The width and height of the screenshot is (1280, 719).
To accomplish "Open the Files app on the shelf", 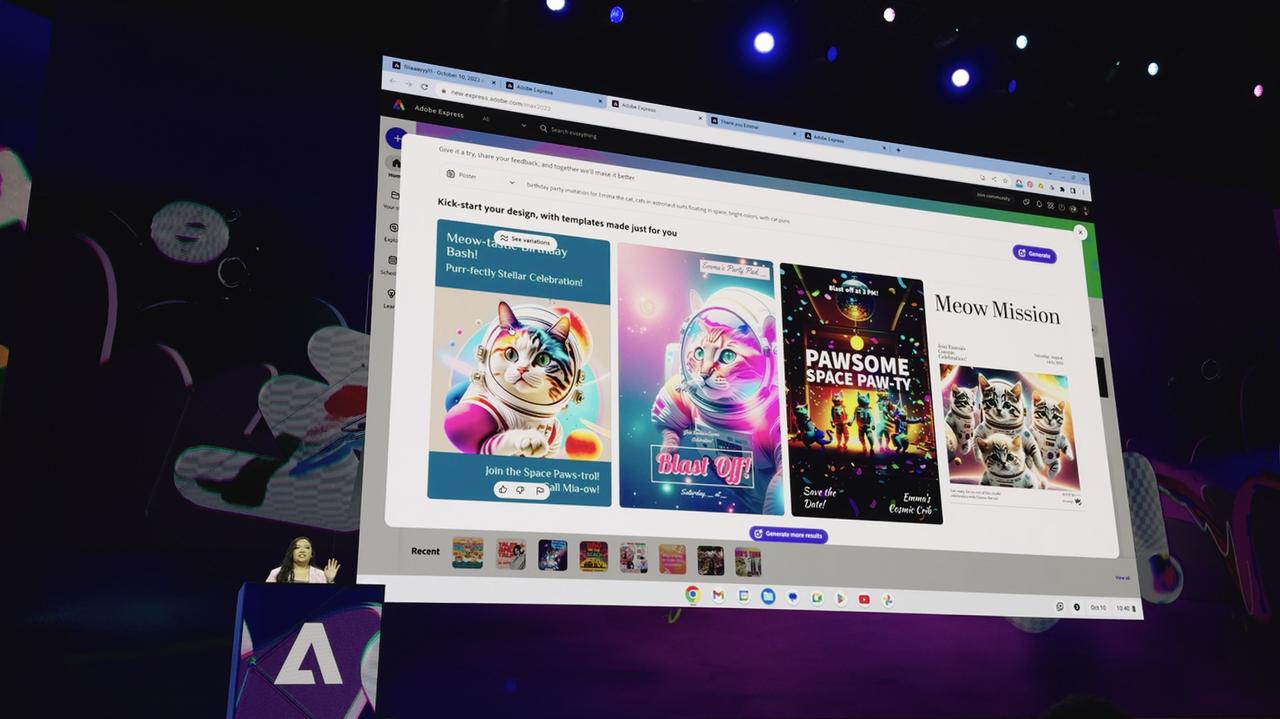I will coord(768,596).
